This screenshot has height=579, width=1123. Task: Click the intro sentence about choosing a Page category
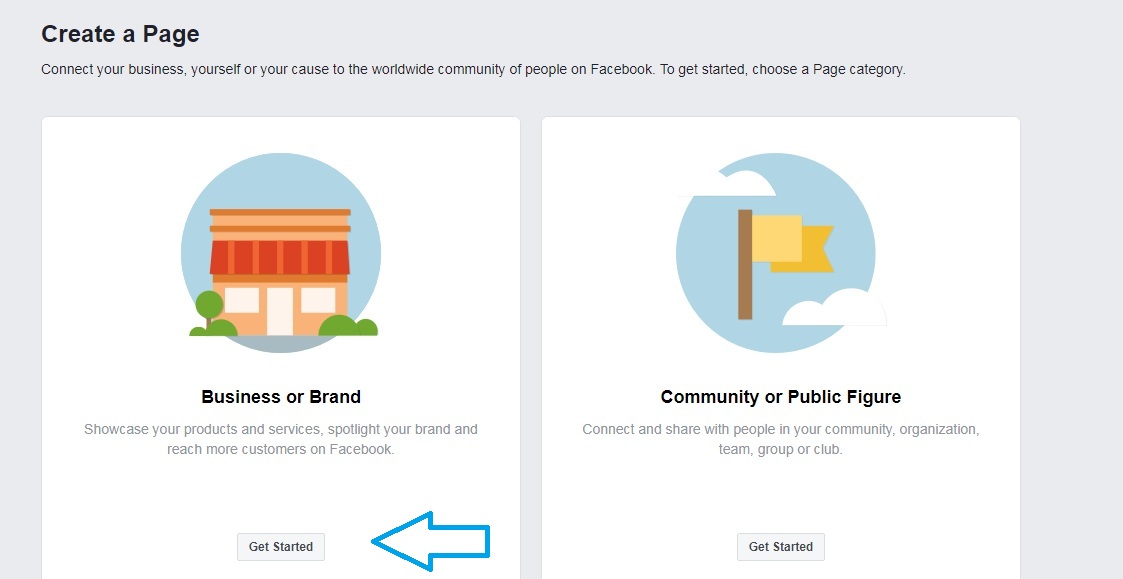point(473,70)
